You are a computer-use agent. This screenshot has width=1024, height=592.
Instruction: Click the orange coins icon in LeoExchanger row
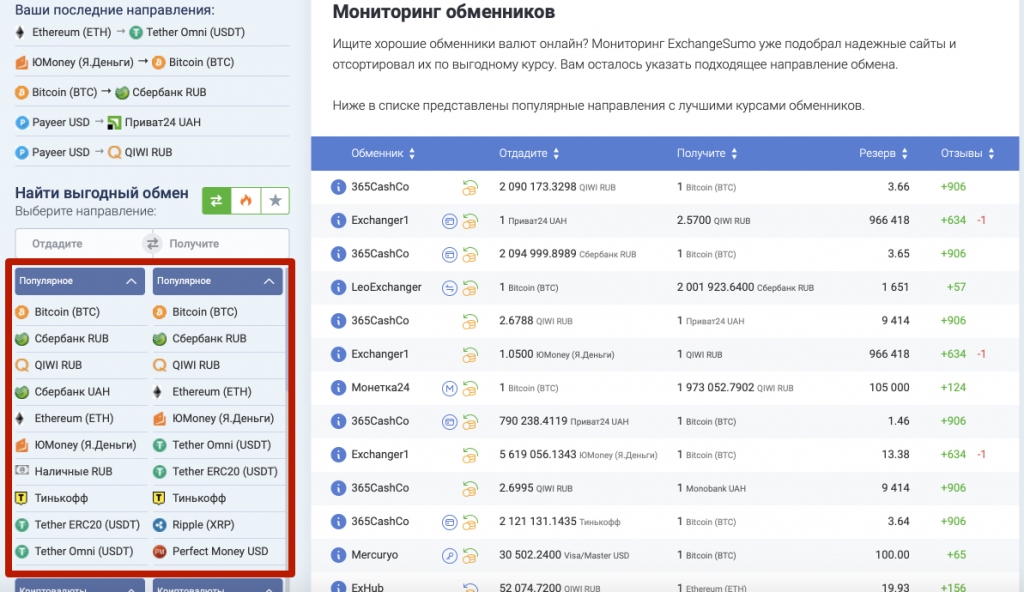470,288
